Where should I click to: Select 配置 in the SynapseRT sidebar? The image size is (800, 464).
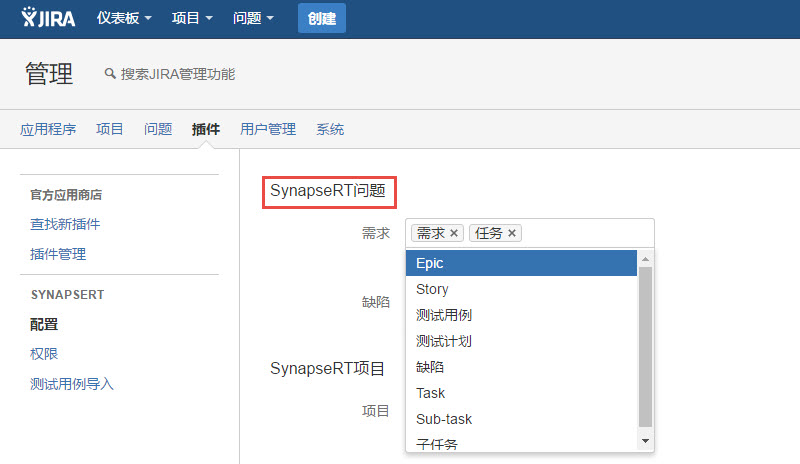click(x=44, y=324)
